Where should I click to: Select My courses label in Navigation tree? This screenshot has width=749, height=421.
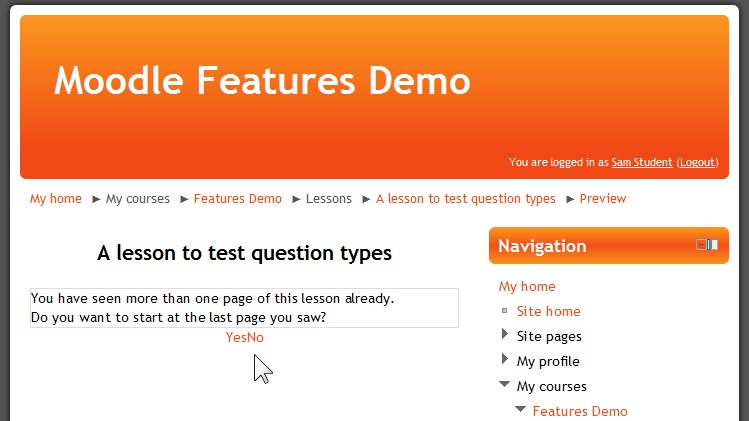(x=551, y=386)
